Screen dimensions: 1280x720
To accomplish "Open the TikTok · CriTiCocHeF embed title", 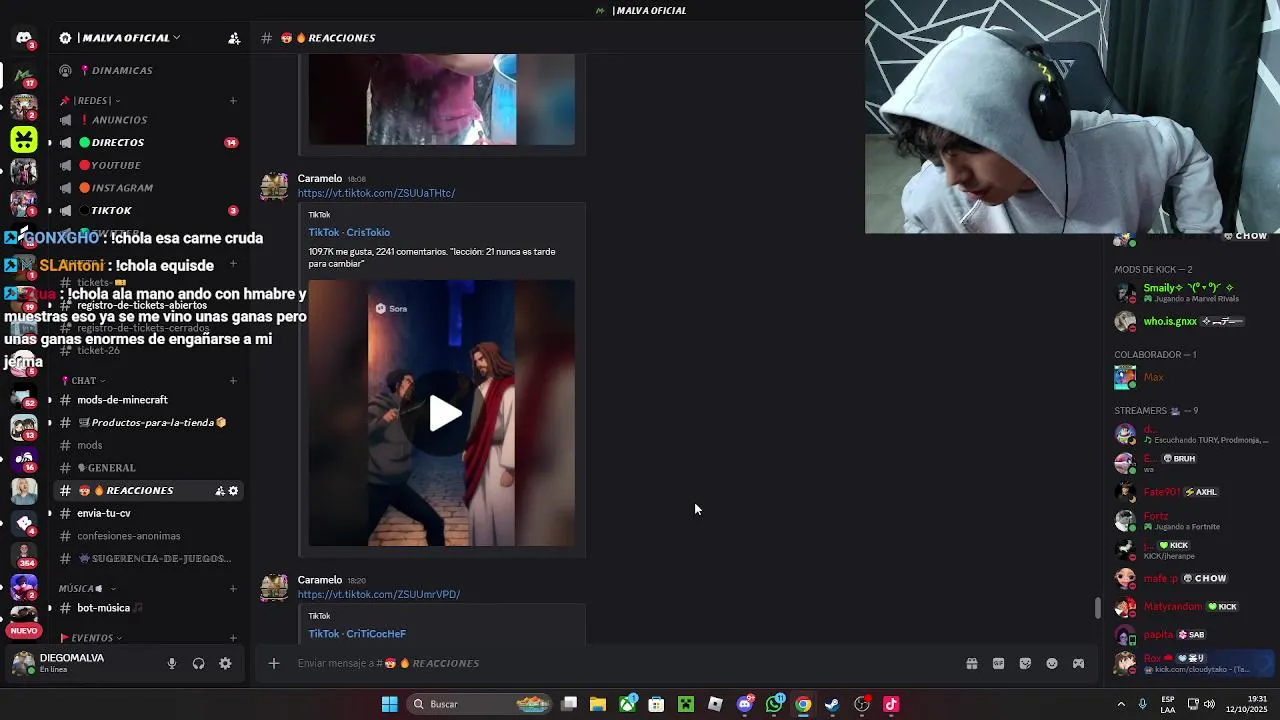I will [357, 633].
